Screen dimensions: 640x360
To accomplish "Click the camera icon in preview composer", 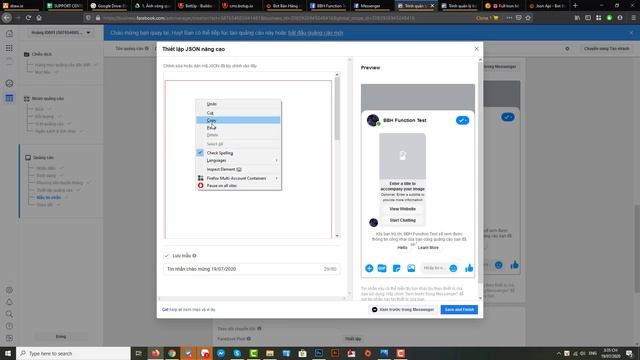I will [382, 268].
